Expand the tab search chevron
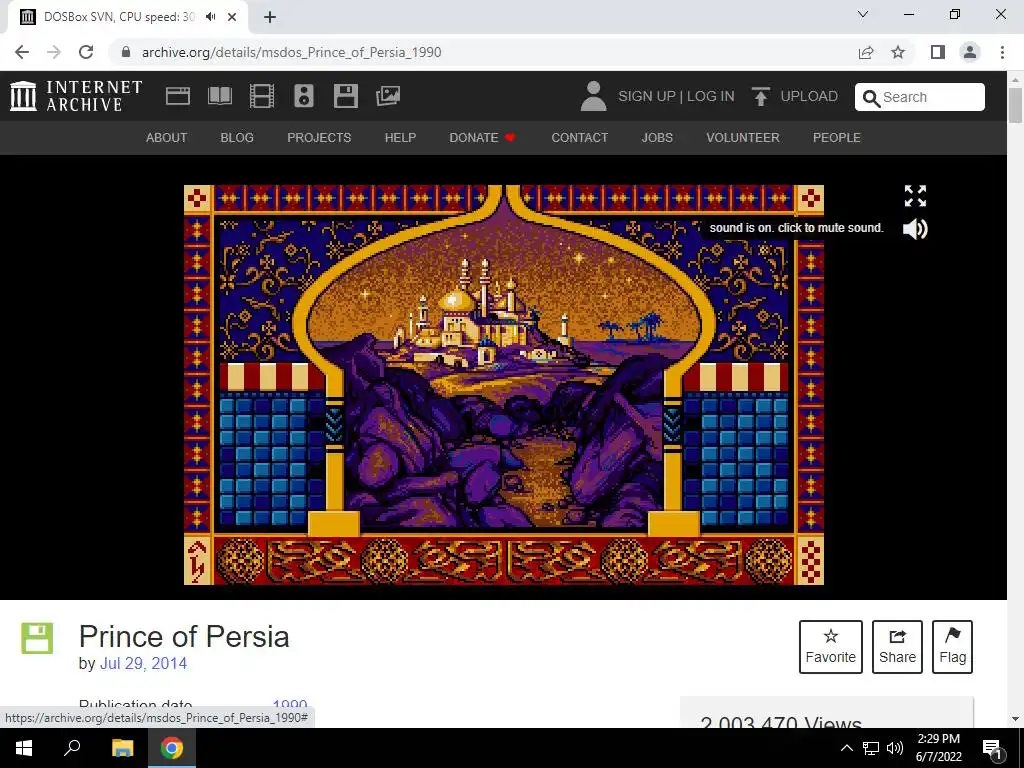The height and width of the screenshot is (768, 1024). click(x=863, y=14)
